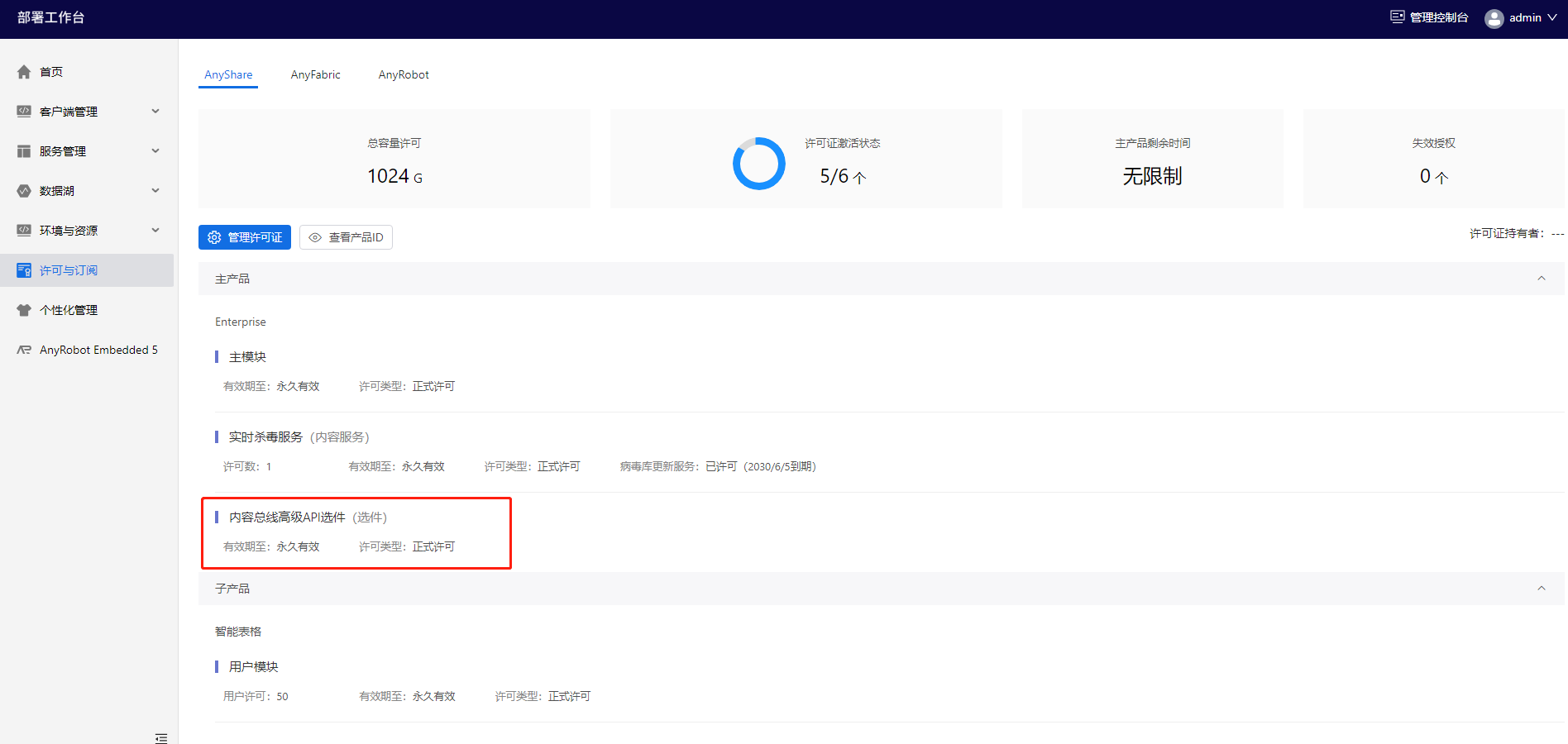1568x744 pixels.
Task: Open the 管理控制台 link
Action: (1429, 17)
